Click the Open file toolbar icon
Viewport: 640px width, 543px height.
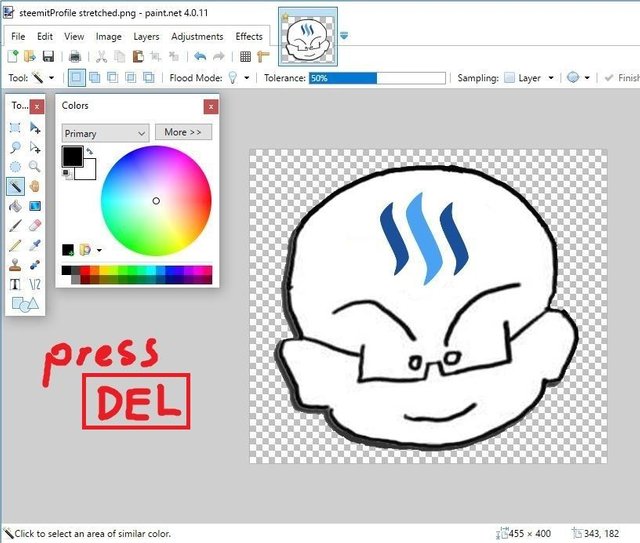[x=30, y=56]
